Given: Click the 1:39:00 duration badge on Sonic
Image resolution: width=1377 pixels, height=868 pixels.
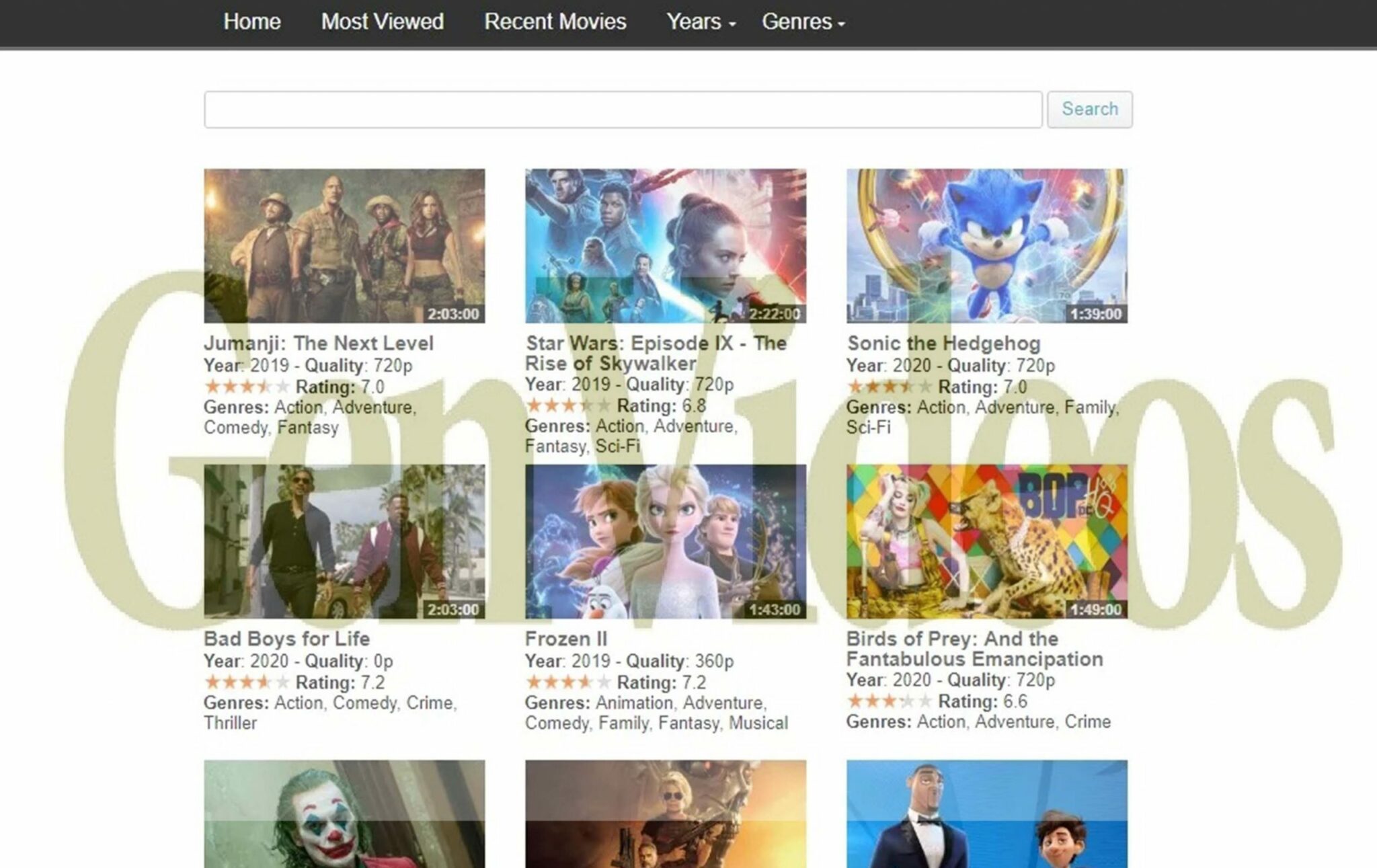Looking at the screenshot, I should tap(1096, 314).
